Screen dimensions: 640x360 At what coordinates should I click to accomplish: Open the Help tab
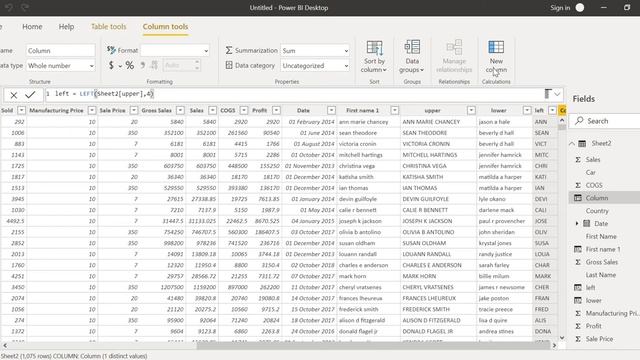(66, 27)
